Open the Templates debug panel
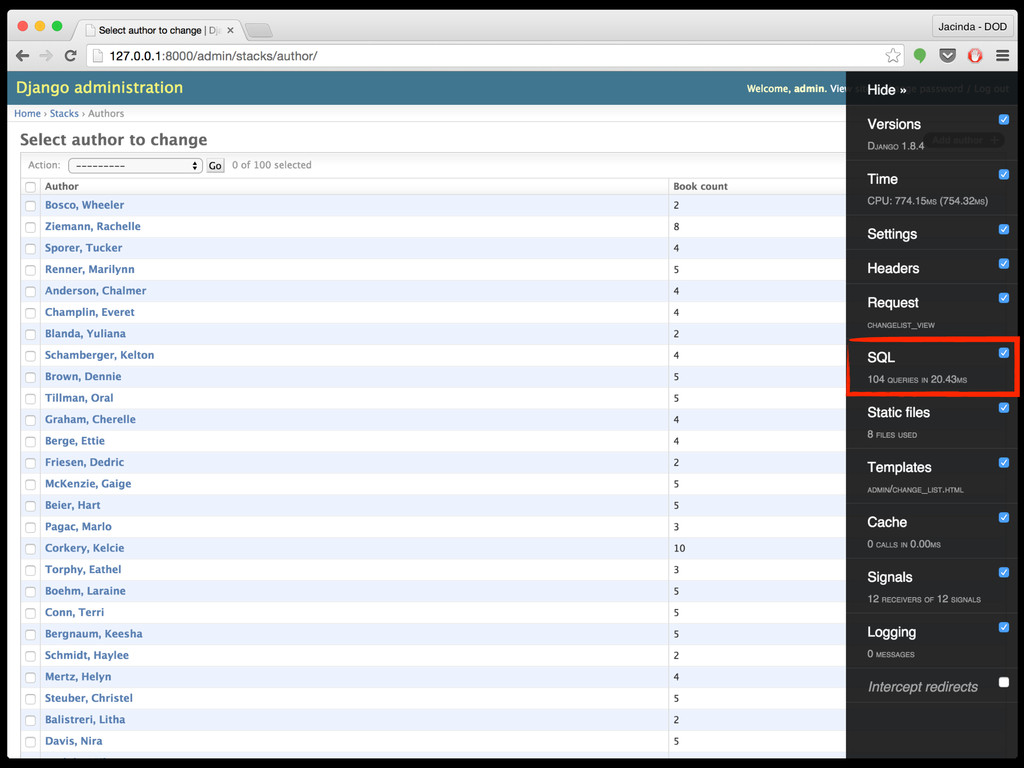This screenshot has height=768, width=1024. coord(899,467)
